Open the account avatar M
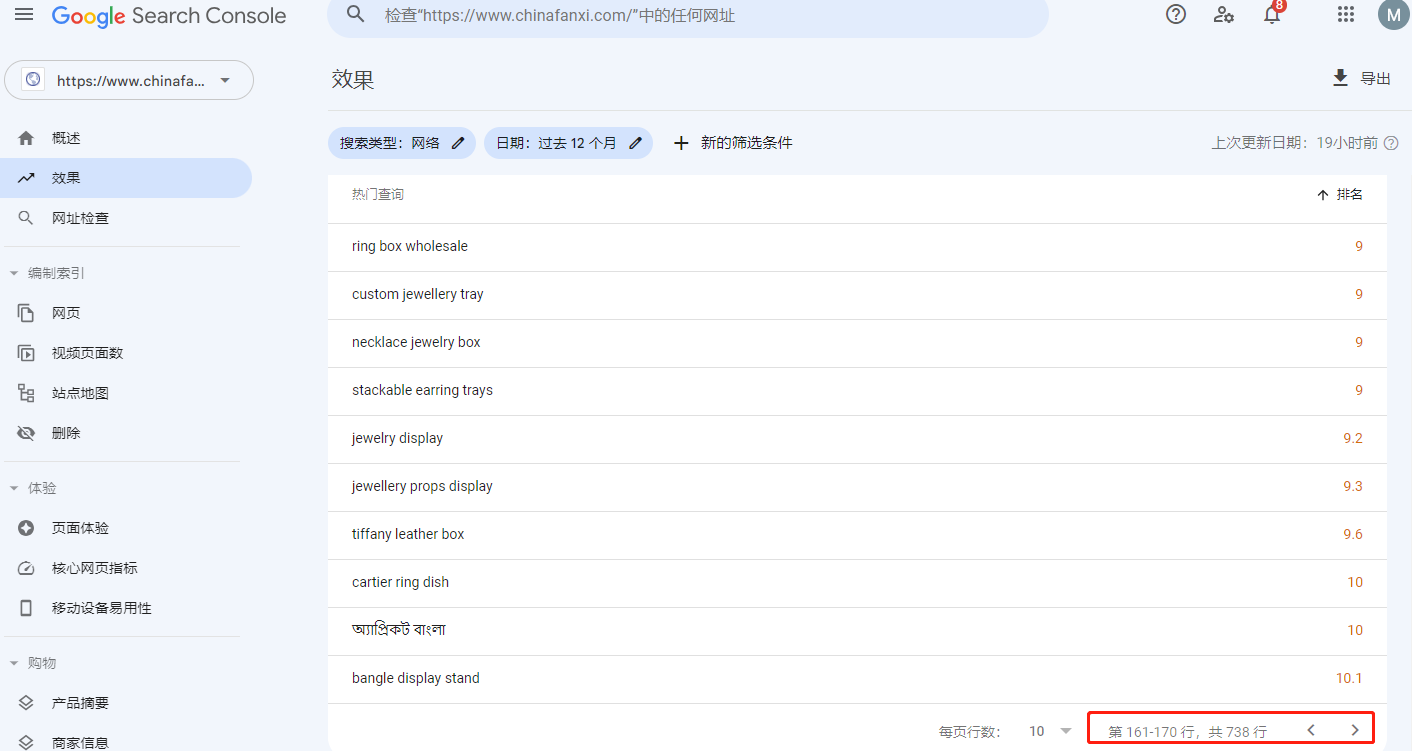The image size is (1412, 751). pyautogui.click(x=1392, y=14)
